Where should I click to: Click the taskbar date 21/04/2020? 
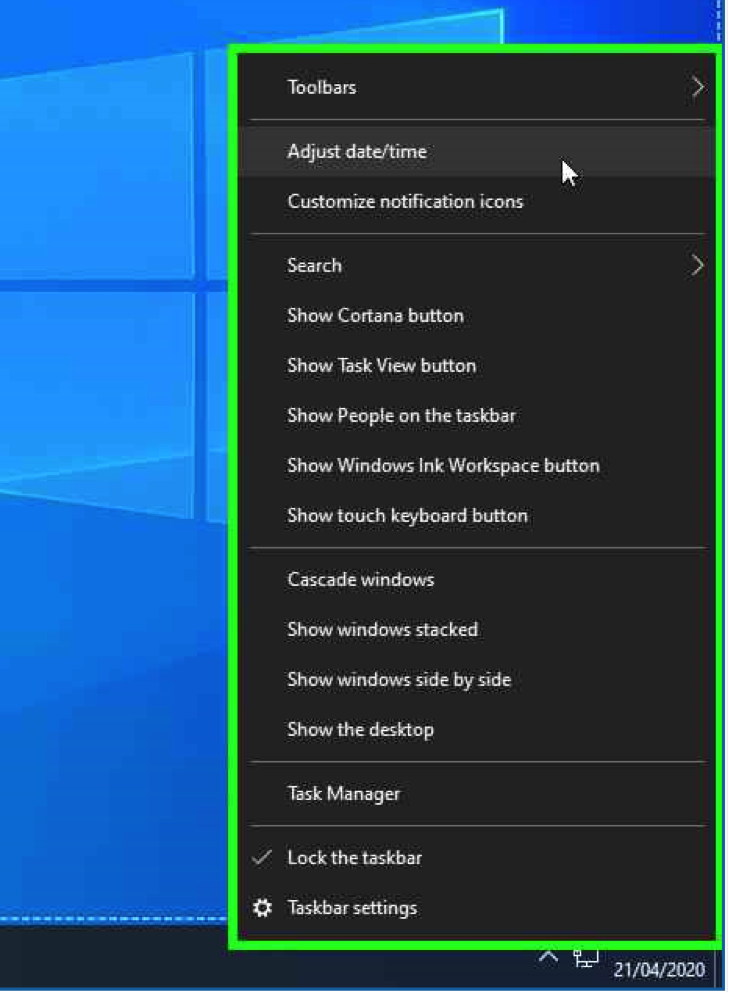point(659,970)
